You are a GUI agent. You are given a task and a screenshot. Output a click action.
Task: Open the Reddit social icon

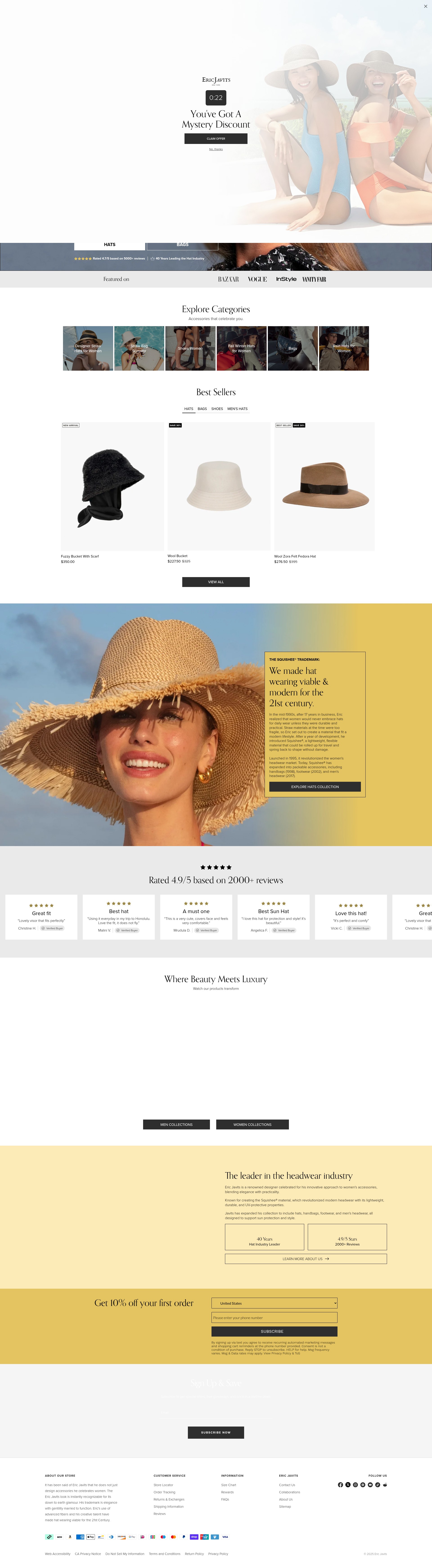pos(385,1485)
